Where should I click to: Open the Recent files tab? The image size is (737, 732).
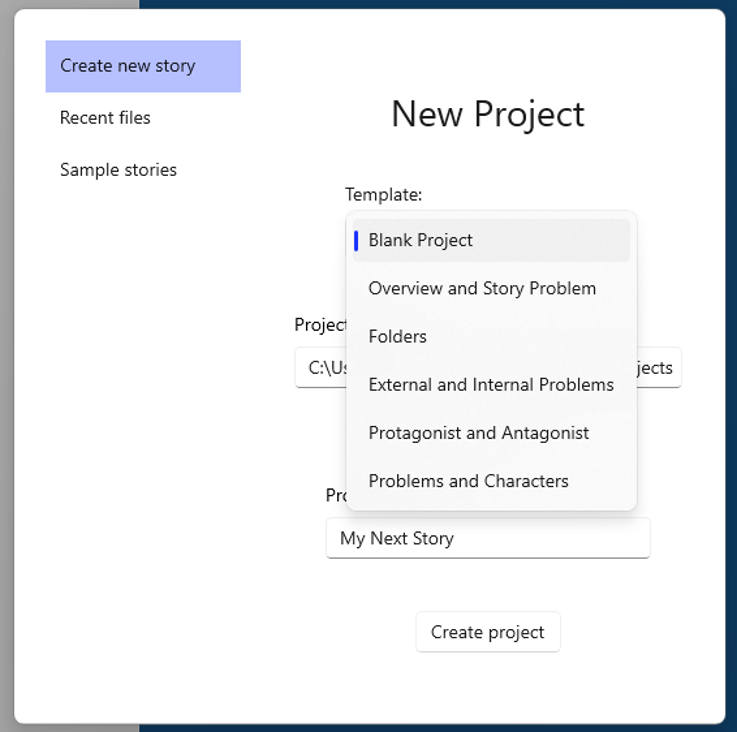point(105,118)
